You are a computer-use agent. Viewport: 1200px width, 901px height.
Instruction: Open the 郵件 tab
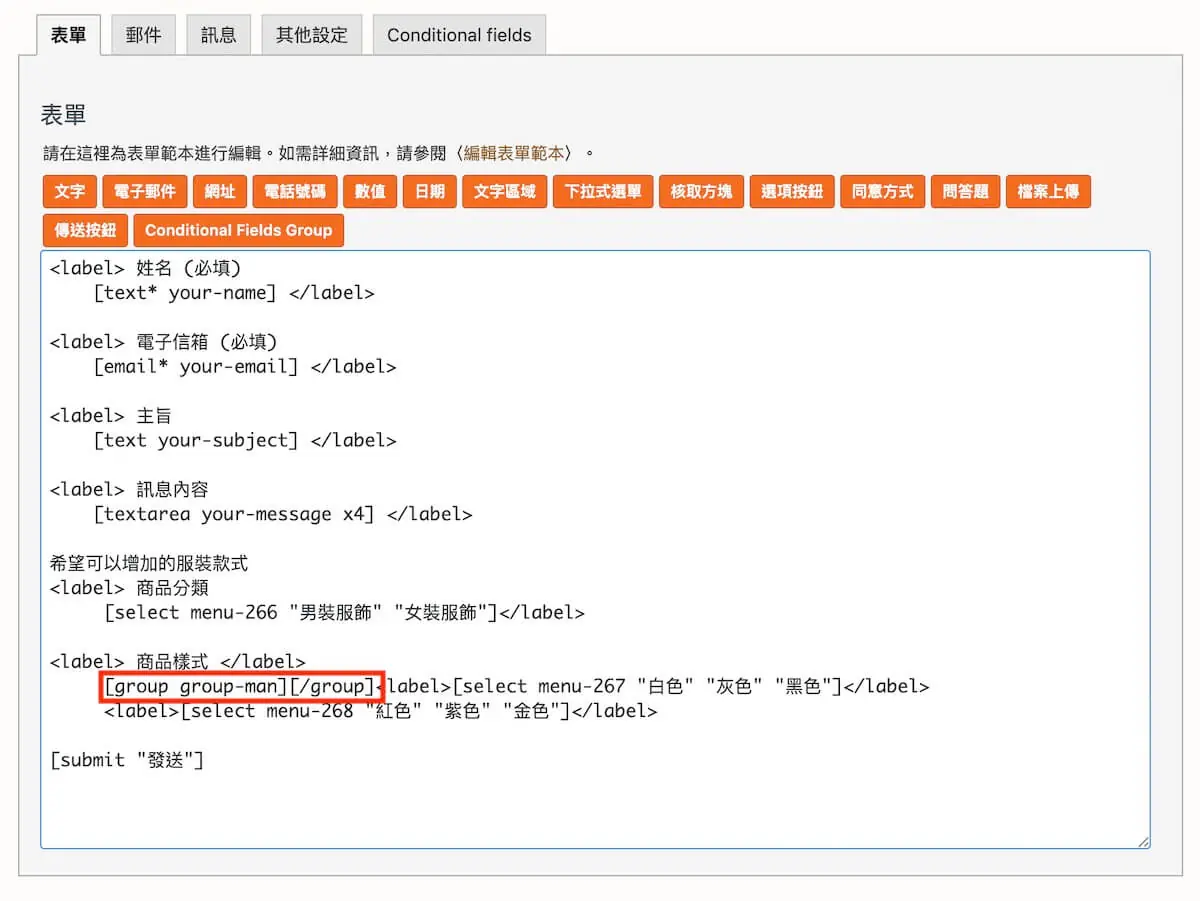143,35
